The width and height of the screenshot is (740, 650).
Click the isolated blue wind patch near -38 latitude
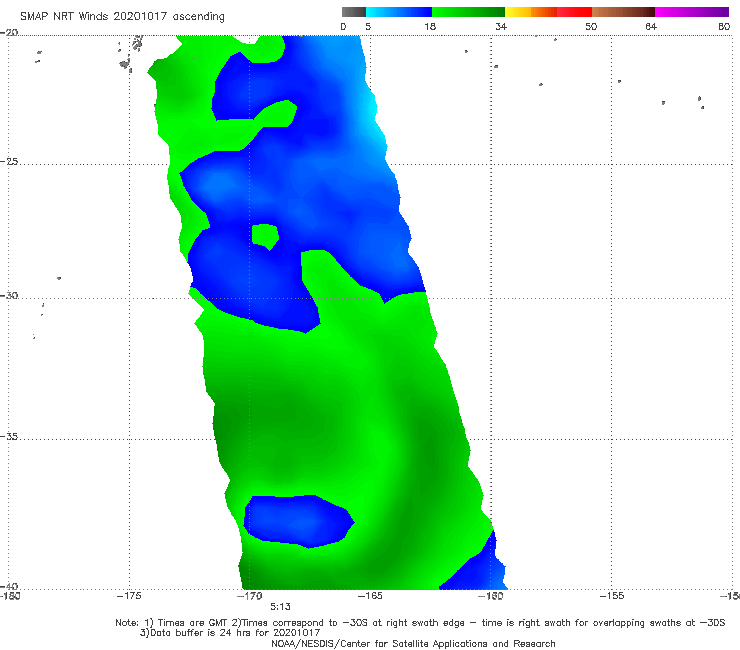pyautogui.click(x=297, y=521)
